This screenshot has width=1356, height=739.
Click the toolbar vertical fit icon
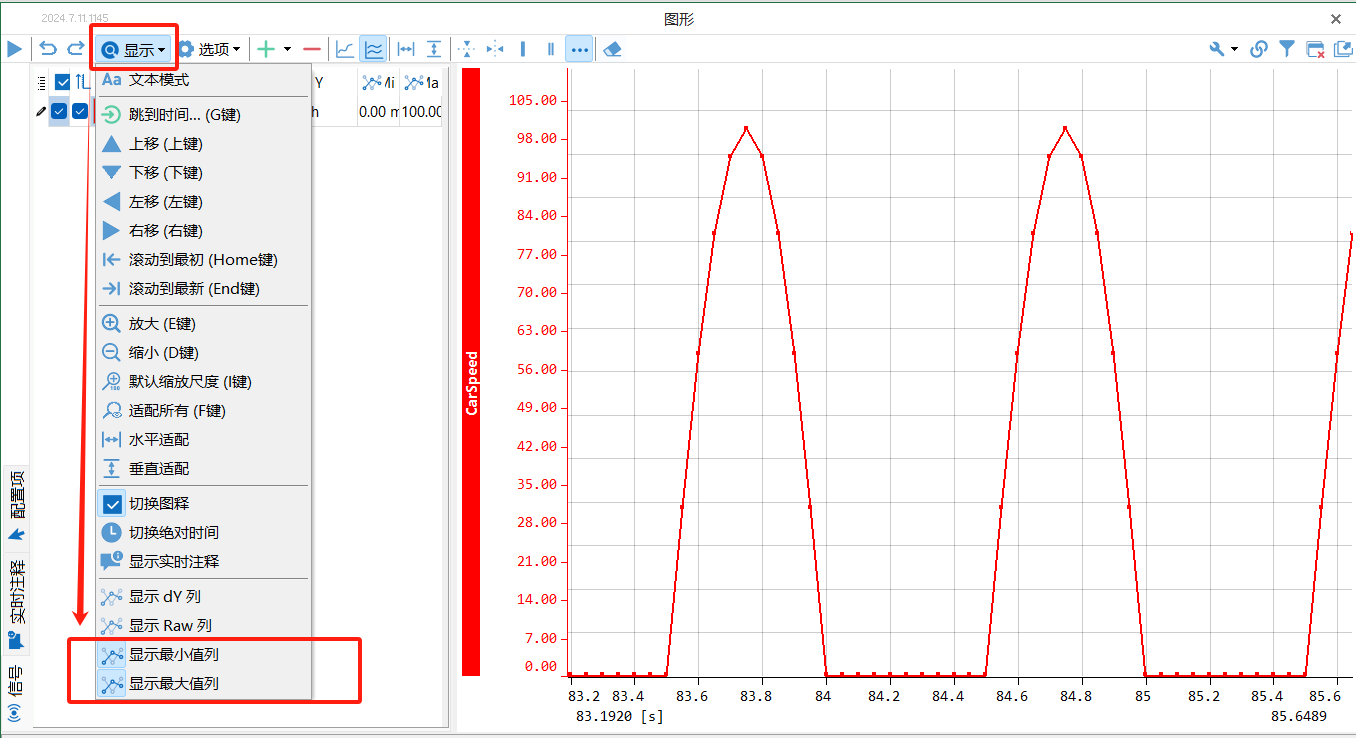tap(434, 49)
